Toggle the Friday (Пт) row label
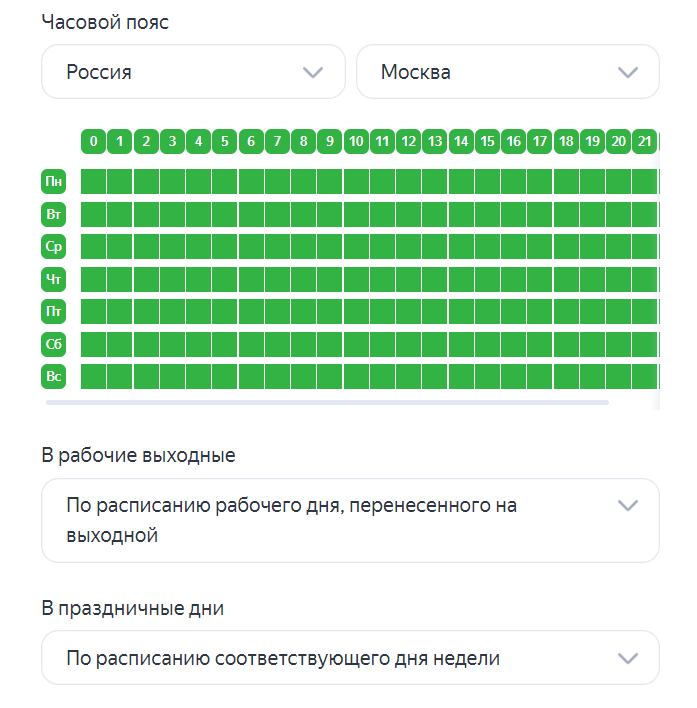Screen dimensions: 697x708 pos(54,311)
